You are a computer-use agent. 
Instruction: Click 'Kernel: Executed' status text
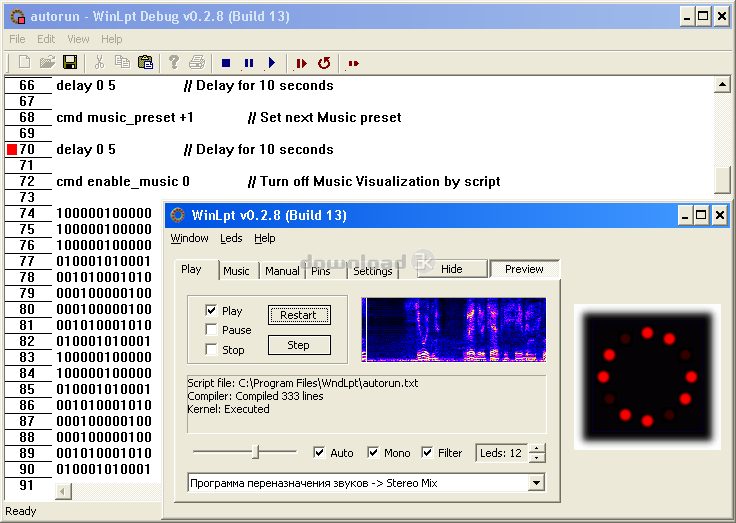(x=229, y=409)
